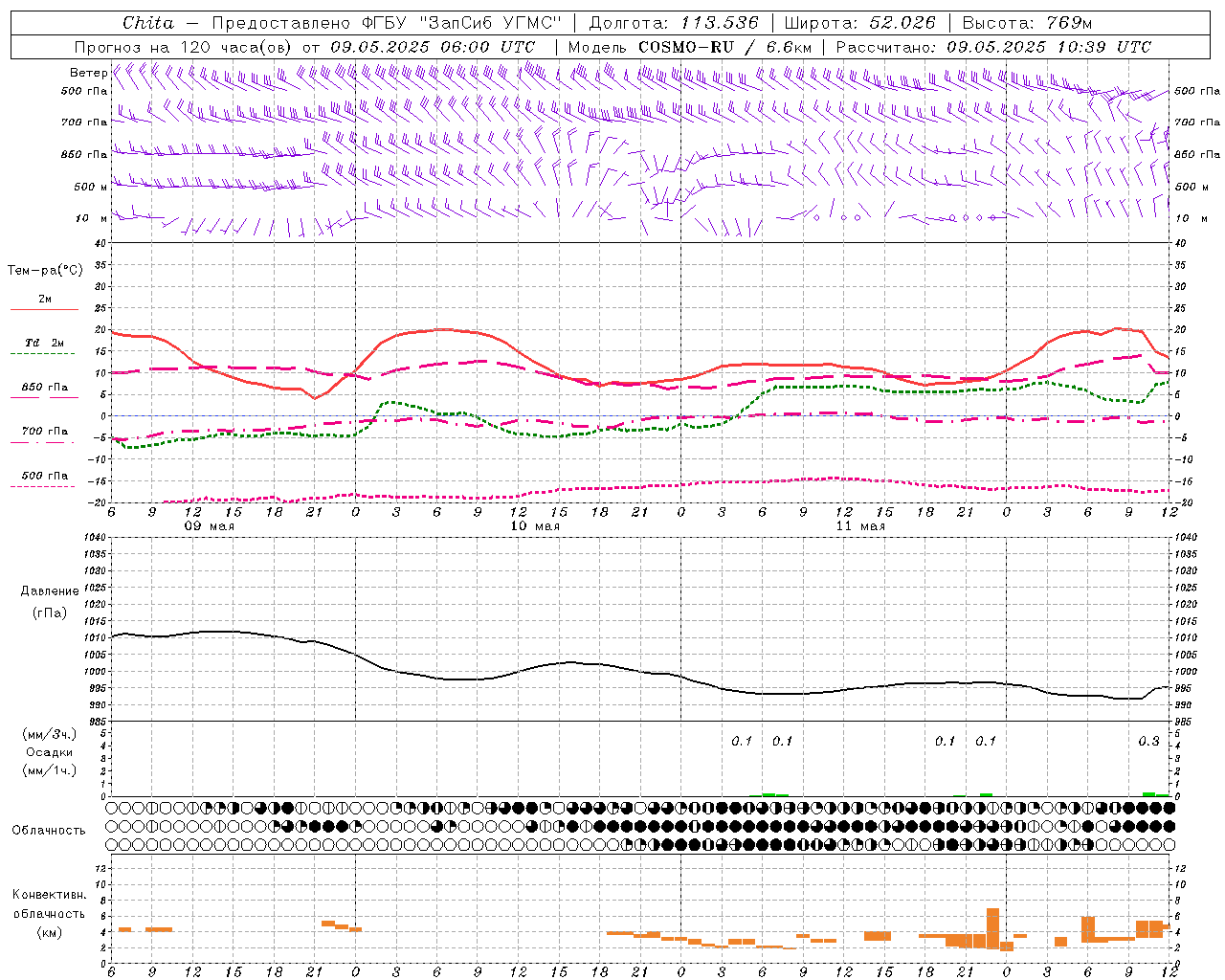Click the "Осадки" precipitation label
The height and width of the screenshot is (980, 1225).
coord(50,752)
